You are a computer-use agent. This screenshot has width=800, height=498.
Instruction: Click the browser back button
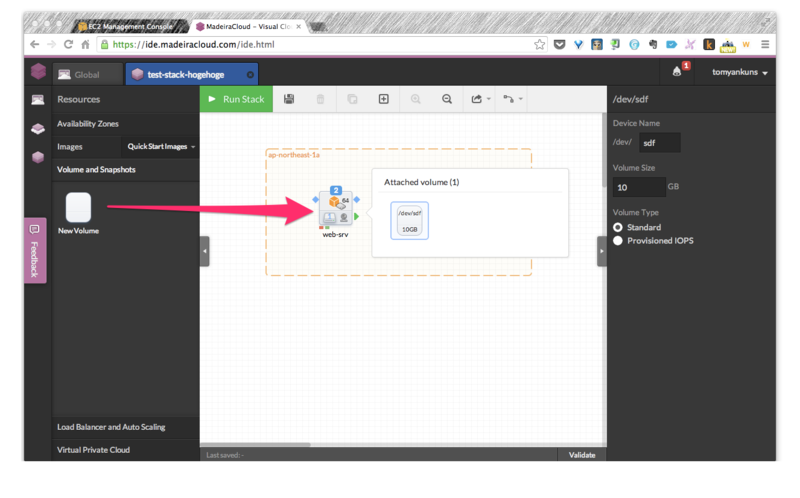(34, 44)
